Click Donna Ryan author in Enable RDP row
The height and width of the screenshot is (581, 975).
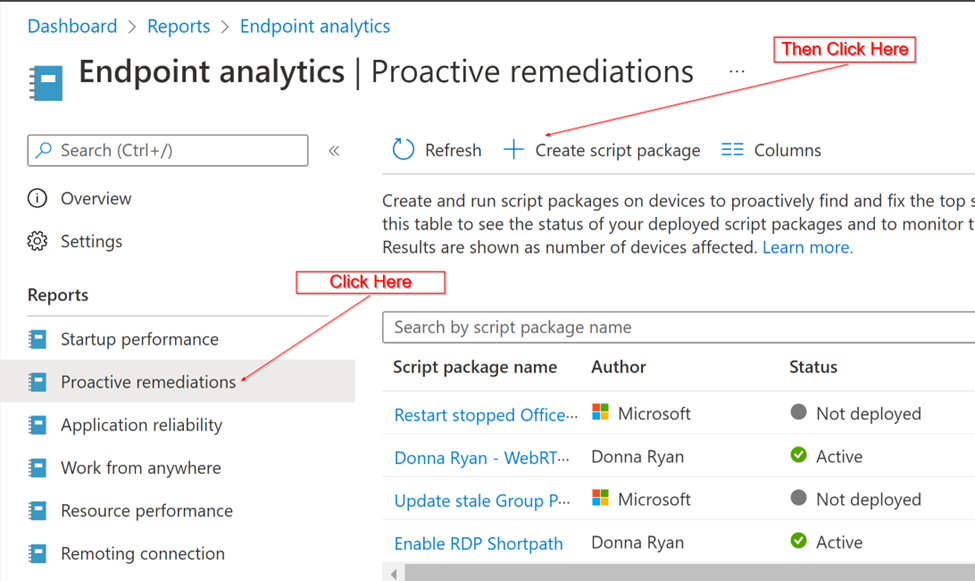click(x=637, y=542)
